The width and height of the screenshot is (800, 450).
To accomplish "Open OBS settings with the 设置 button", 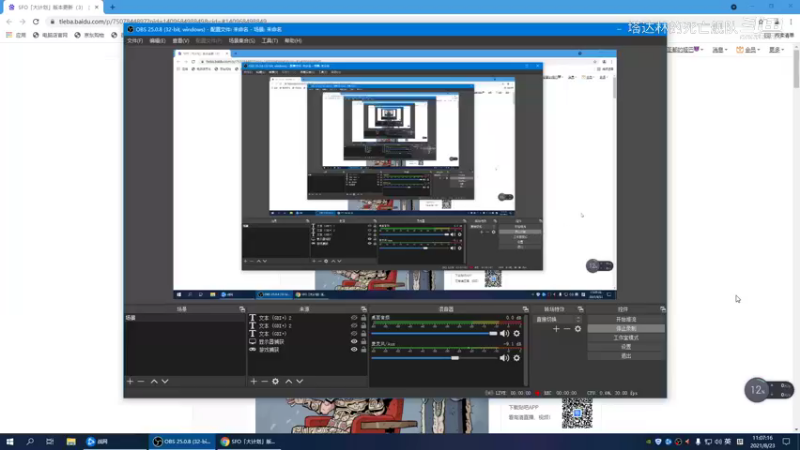I will click(626, 347).
